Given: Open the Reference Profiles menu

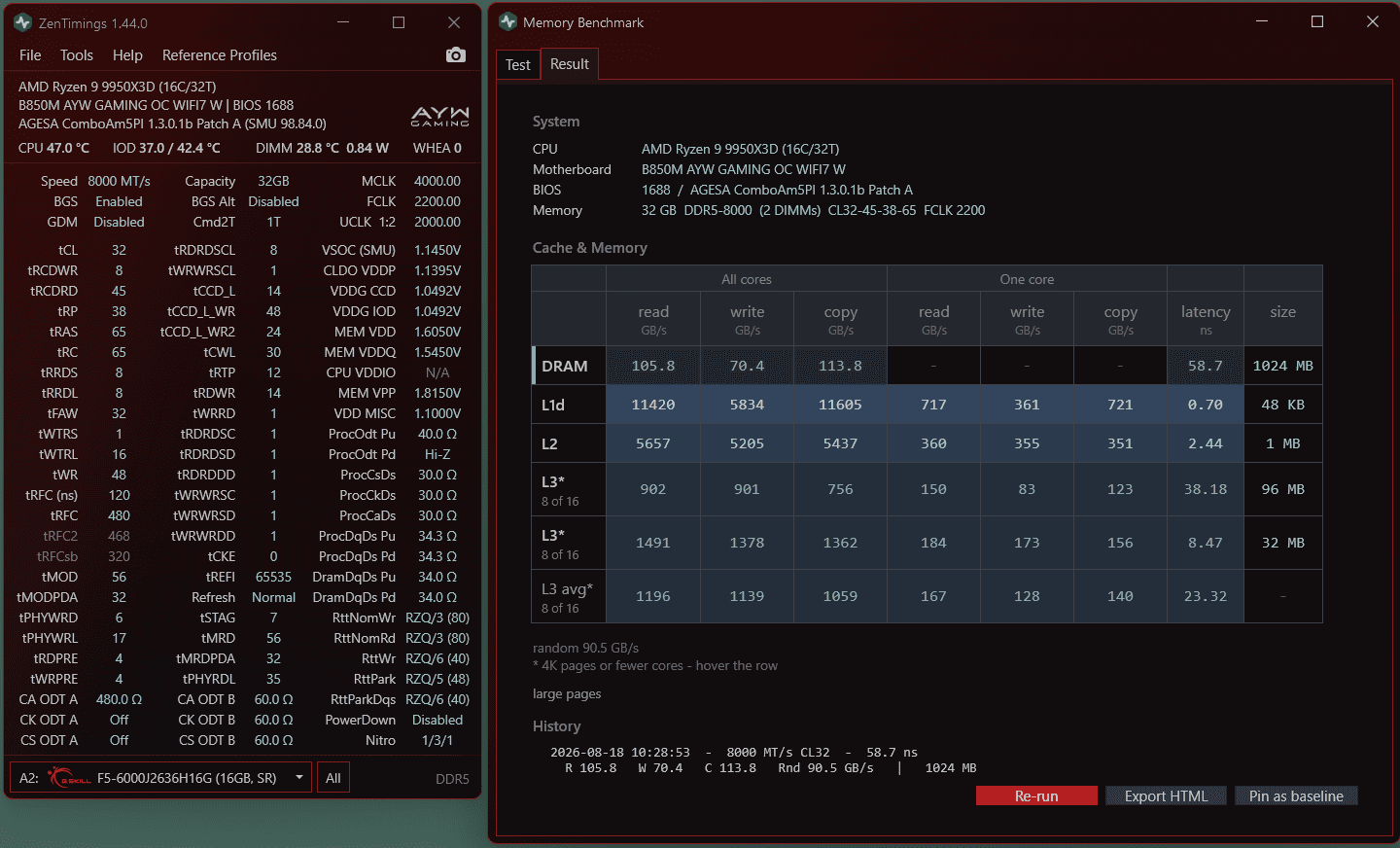Looking at the screenshot, I should [220, 55].
